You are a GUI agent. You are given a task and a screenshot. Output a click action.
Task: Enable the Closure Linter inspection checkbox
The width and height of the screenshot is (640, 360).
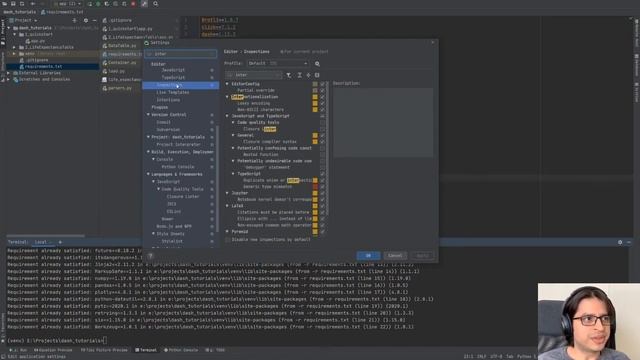point(322,129)
